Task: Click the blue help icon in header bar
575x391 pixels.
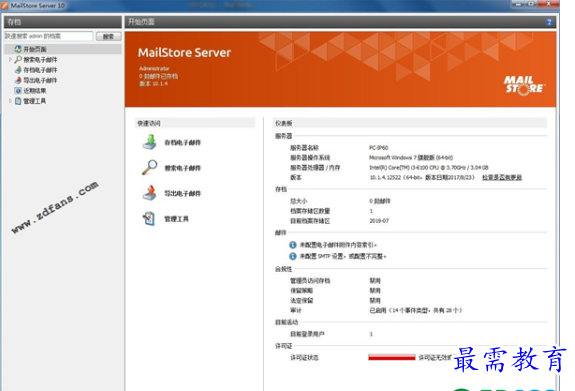Action: [549, 22]
